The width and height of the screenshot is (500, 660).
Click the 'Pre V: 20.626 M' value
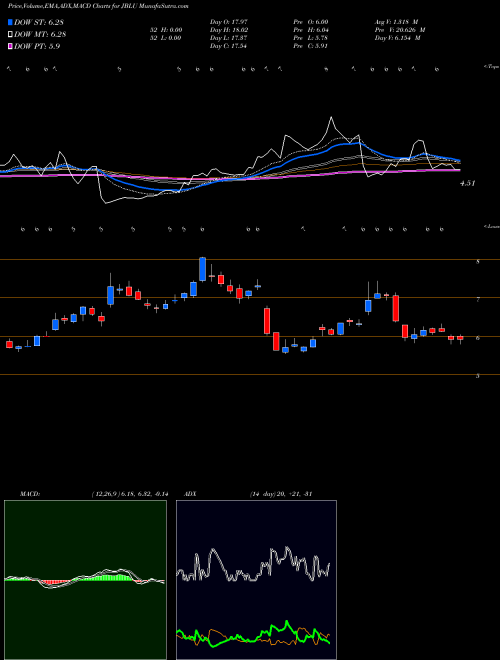(400, 30)
